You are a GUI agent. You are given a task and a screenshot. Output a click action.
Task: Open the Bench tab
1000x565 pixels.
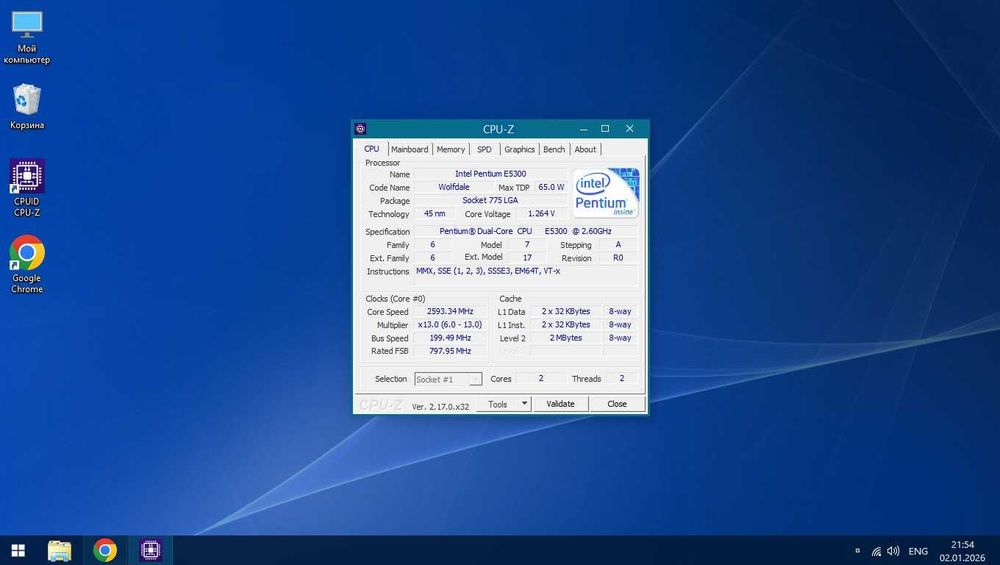point(554,149)
